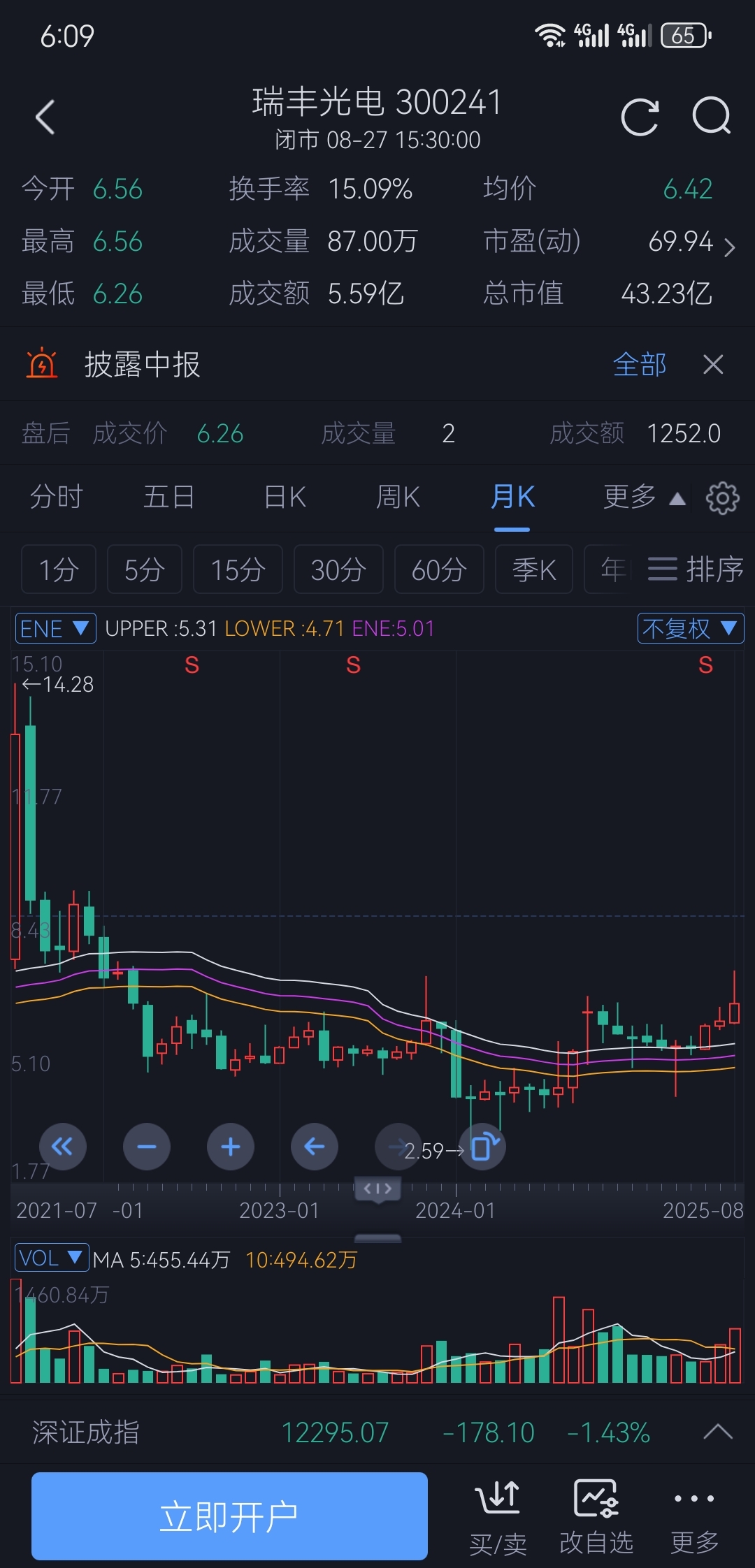Zoom in the chart with the plus button
Viewport: 755px width, 1568px height.
231,1147
